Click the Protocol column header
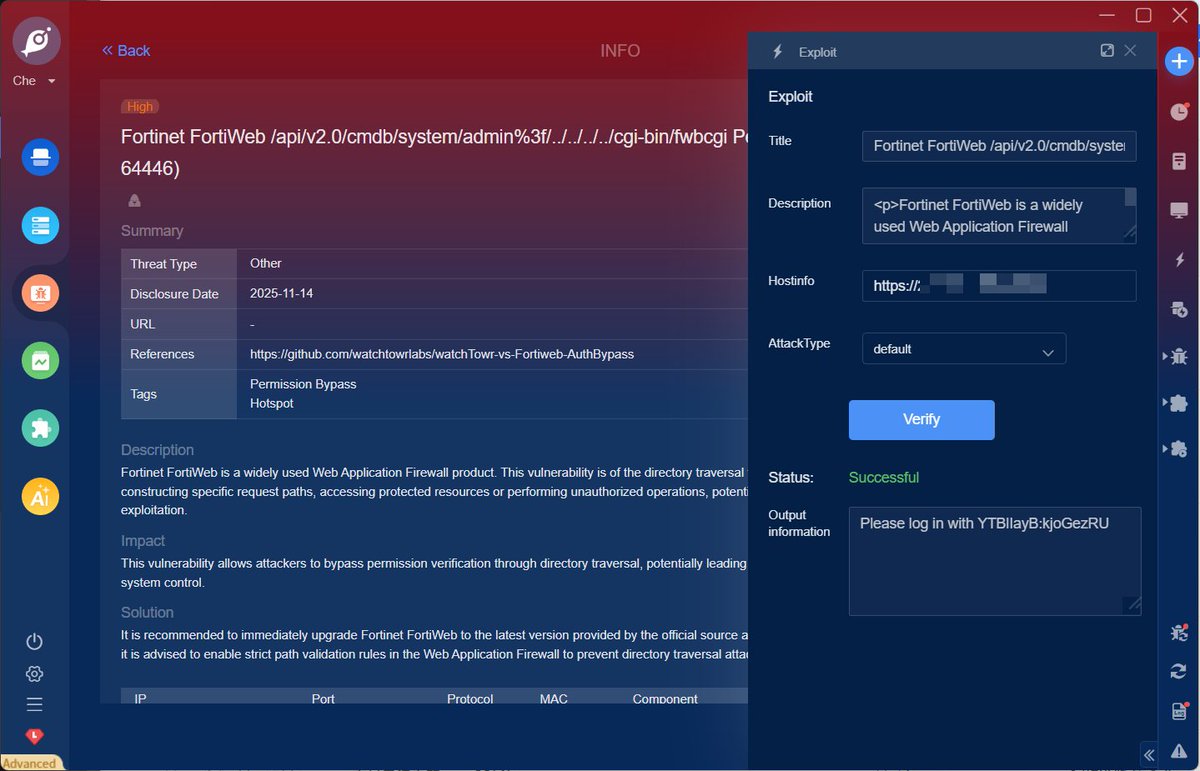This screenshot has width=1200, height=771. [x=470, y=699]
